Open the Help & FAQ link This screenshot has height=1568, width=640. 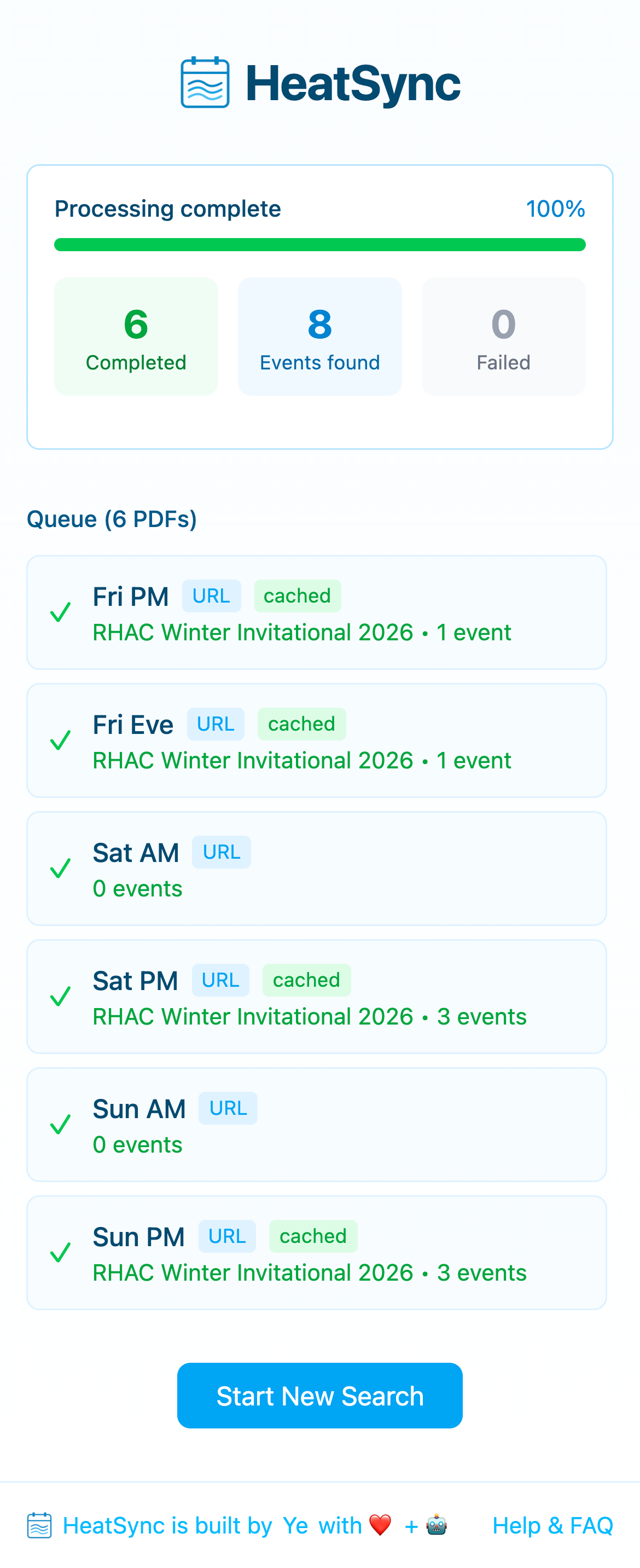point(552,1525)
